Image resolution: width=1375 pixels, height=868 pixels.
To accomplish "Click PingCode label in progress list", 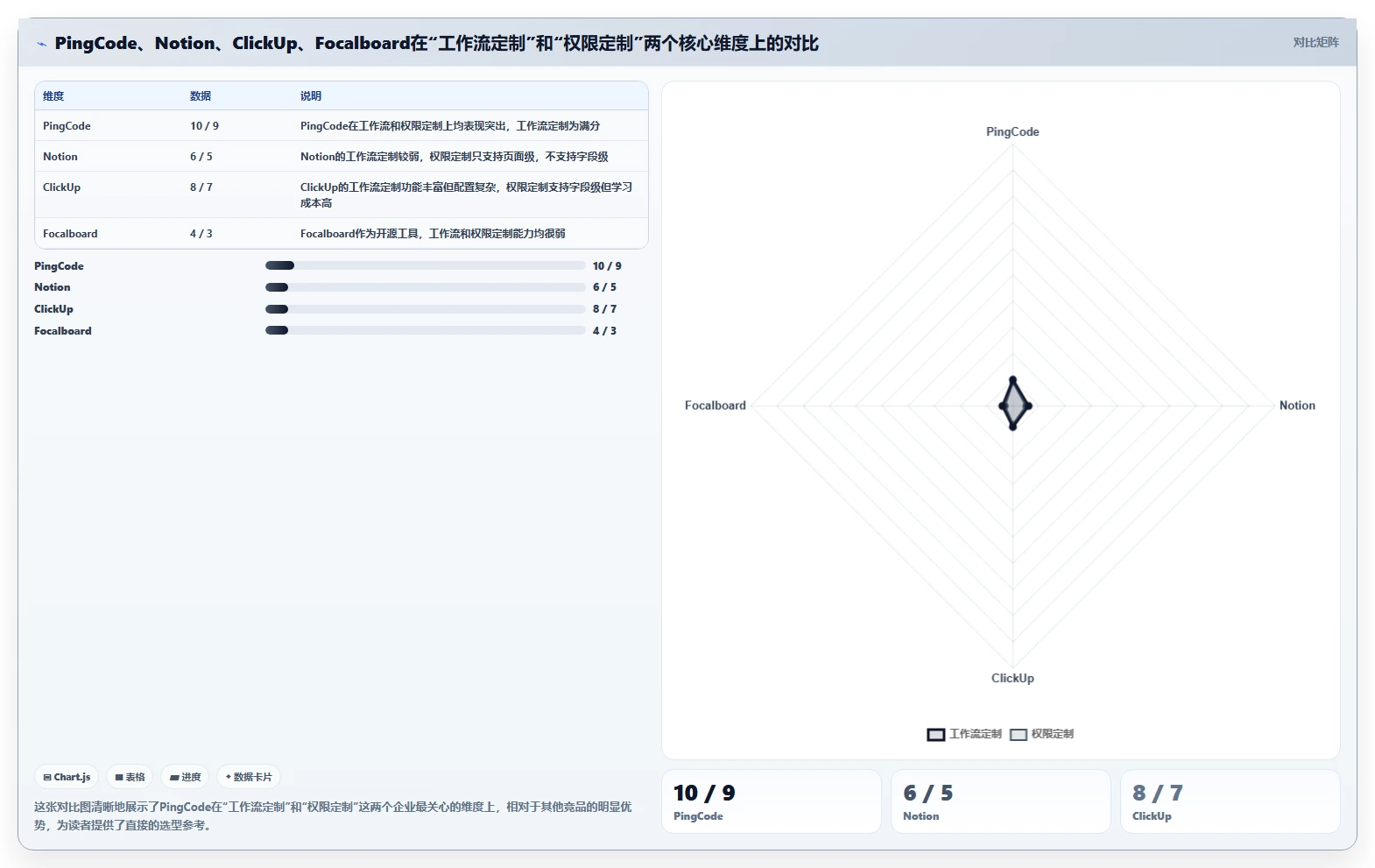I will [x=59, y=266].
